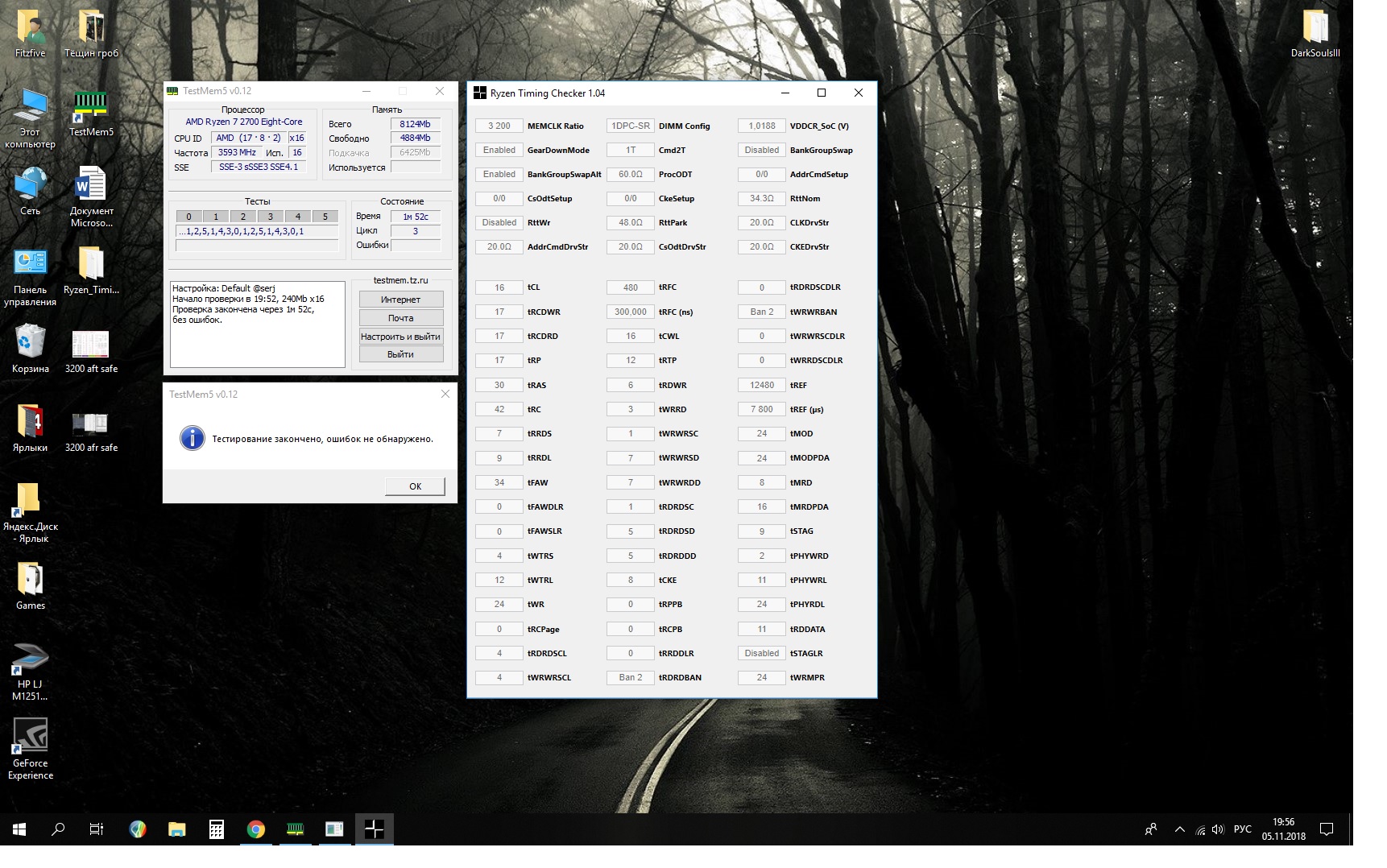Select the DarkSoulsIII desktop folder
This screenshot has height=868, width=1387.
click(x=1315, y=34)
